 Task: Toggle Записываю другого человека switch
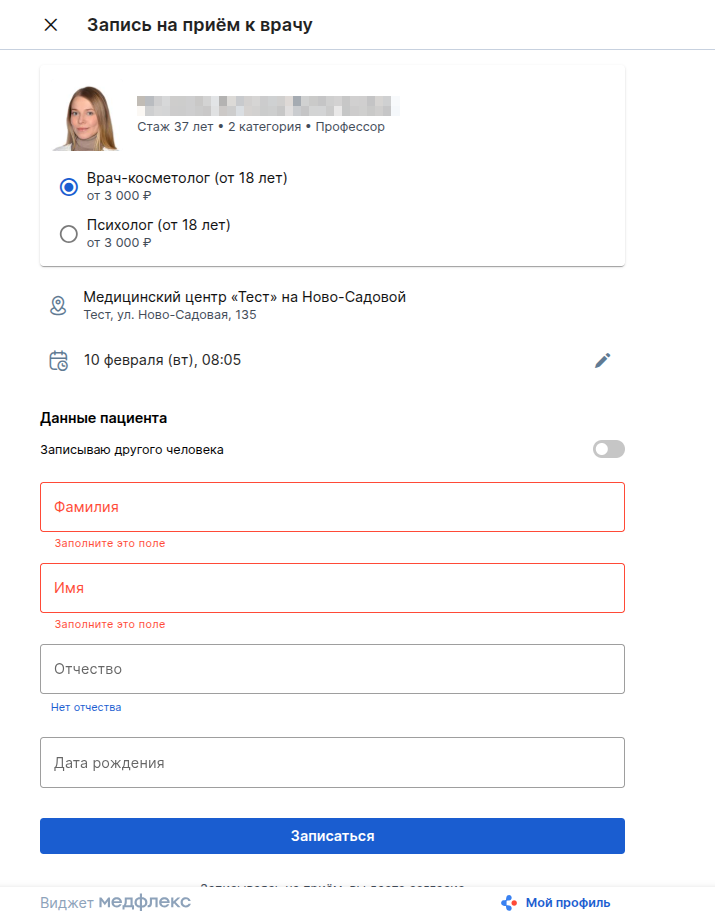(x=608, y=449)
